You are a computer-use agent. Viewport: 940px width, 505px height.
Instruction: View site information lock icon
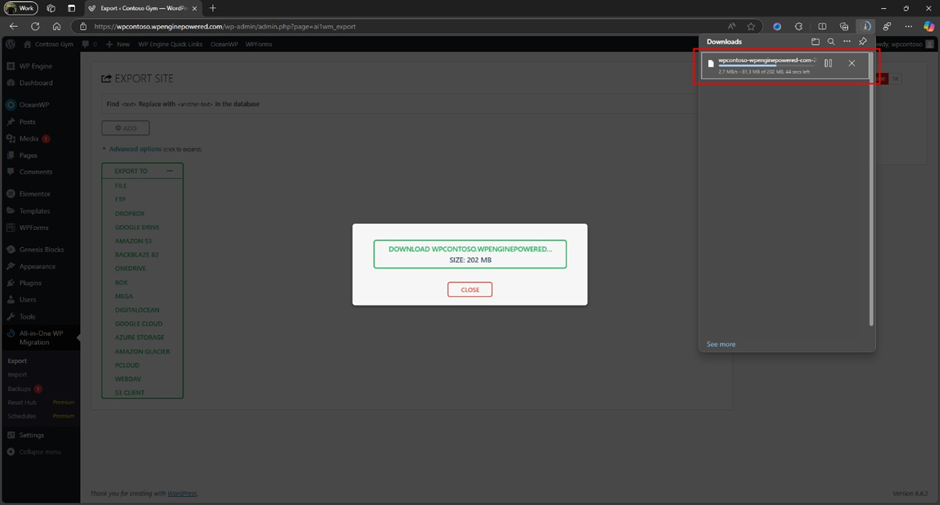(x=83, y=26)
